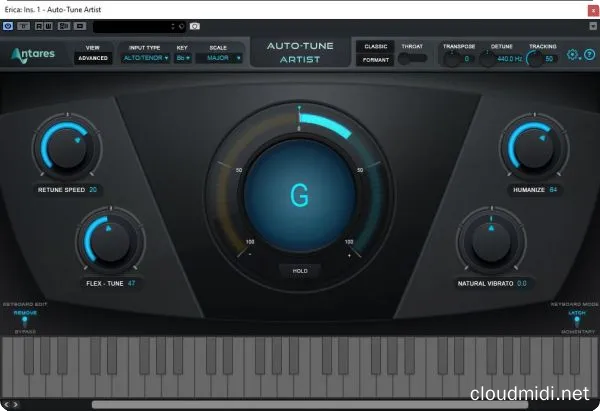Click the Antares logo
The height and width of the screenshot is (411, 600).
(33, 54)
